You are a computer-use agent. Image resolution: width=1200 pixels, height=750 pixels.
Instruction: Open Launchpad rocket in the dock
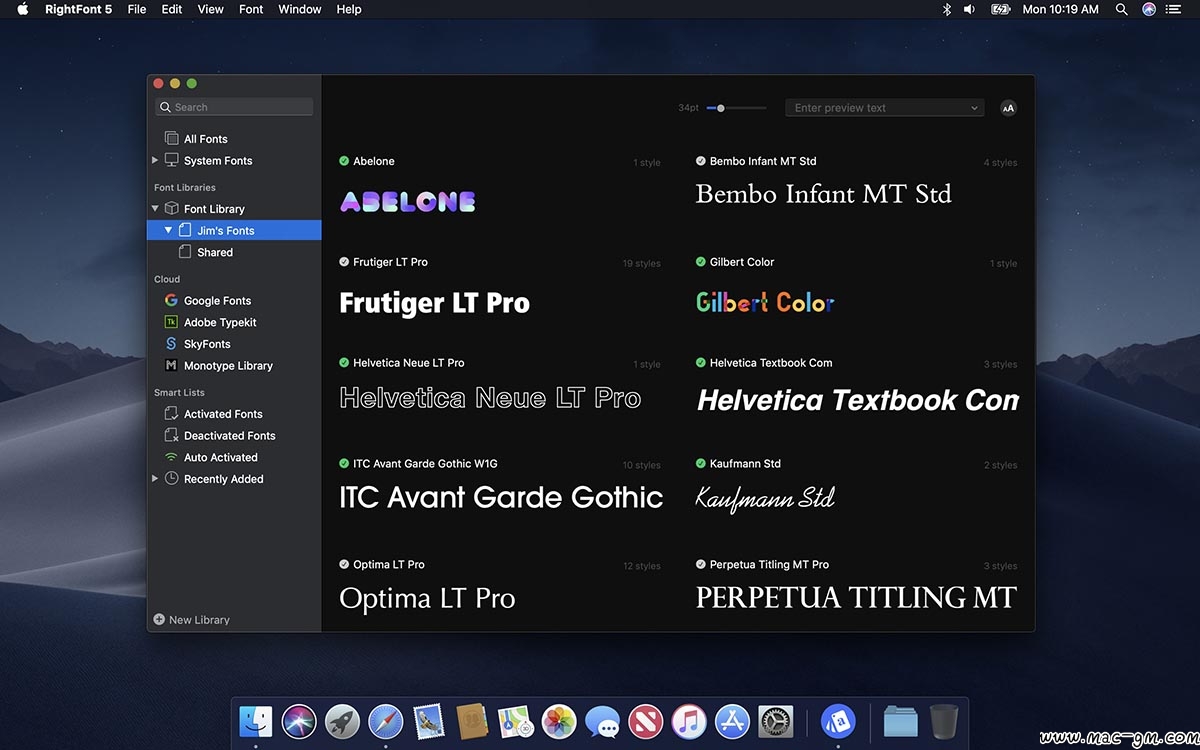point(342,721)
